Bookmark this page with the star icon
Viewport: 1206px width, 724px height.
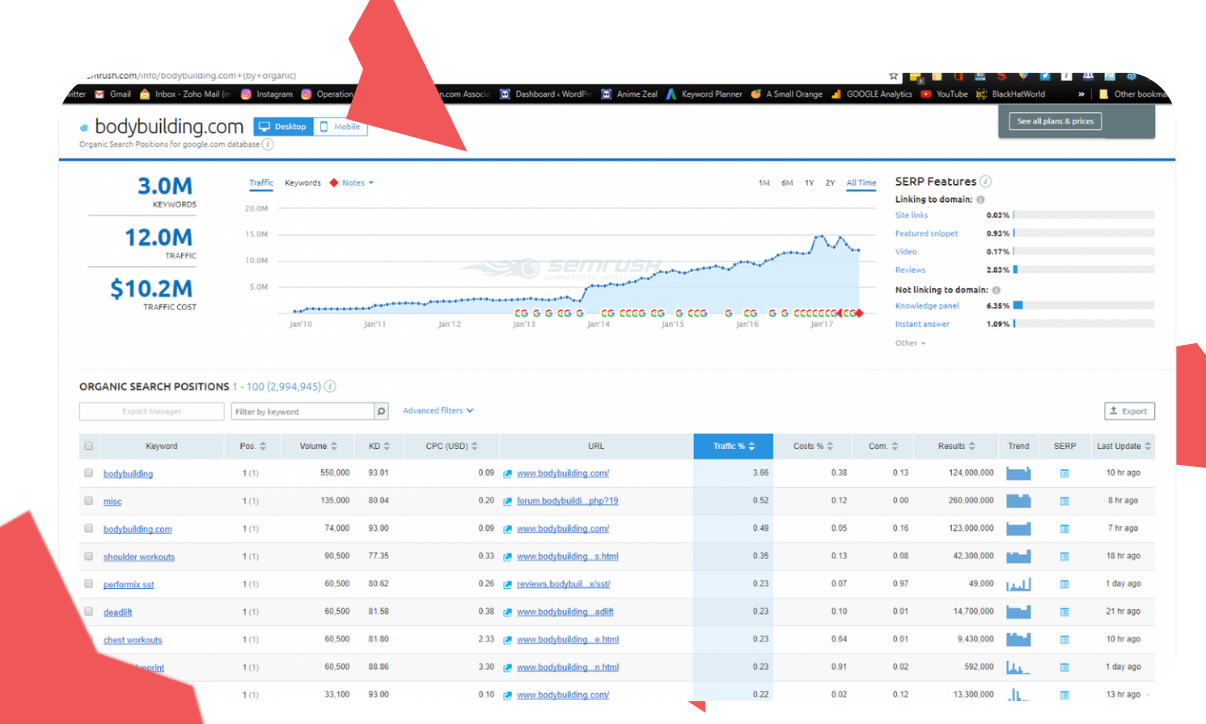[x=893, y=76]
